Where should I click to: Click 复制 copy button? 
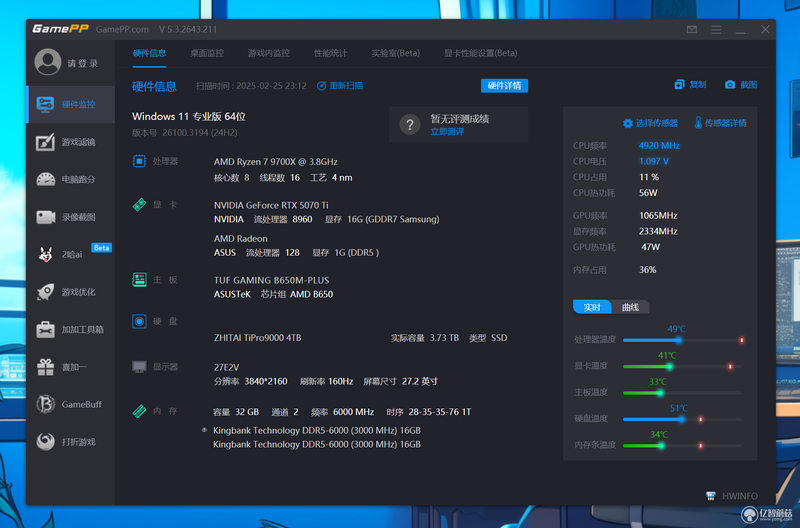click(690, 85)
